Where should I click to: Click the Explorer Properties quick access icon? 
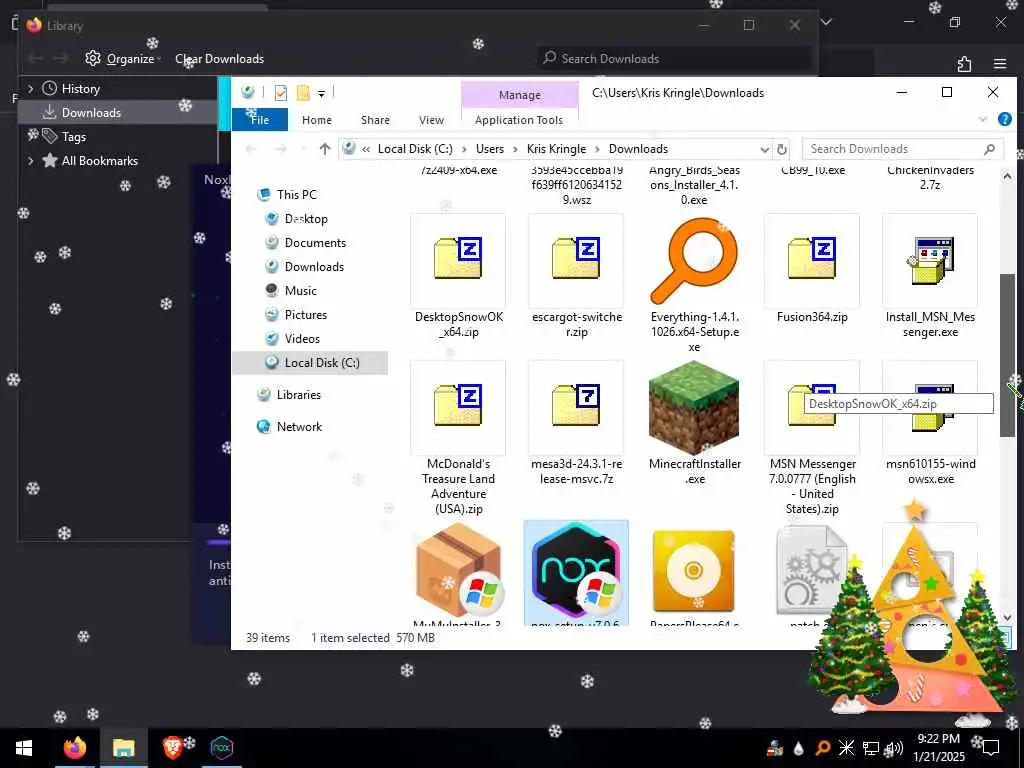click(281, 93)
